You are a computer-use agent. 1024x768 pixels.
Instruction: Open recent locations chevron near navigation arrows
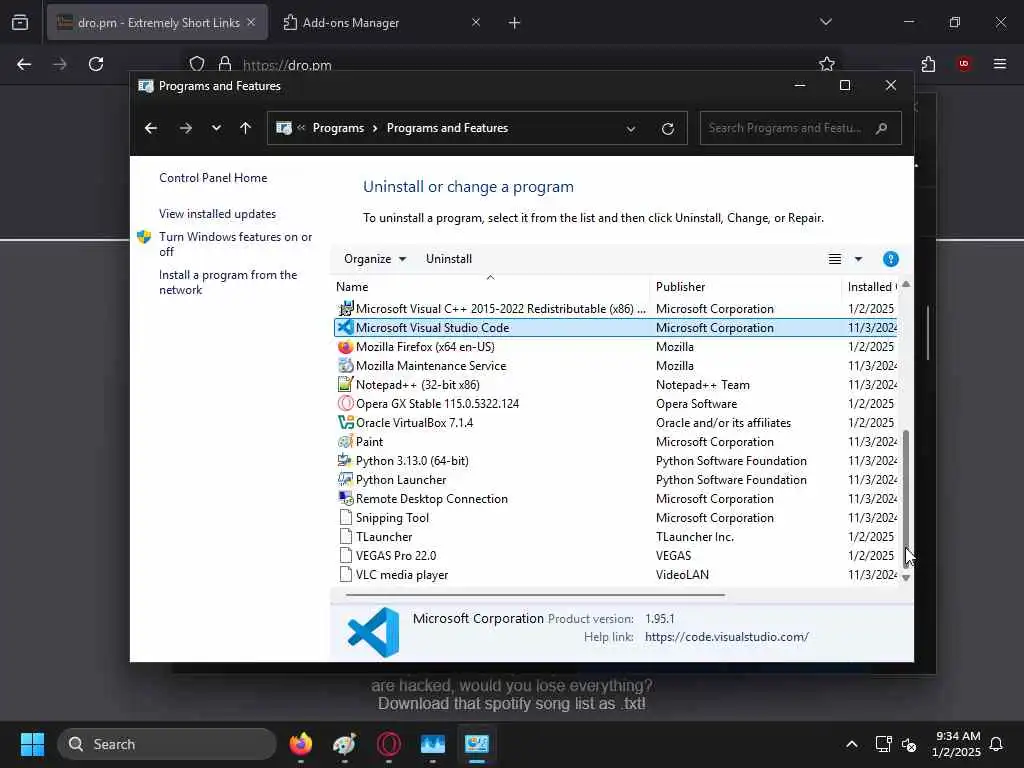tap(216, 128)
